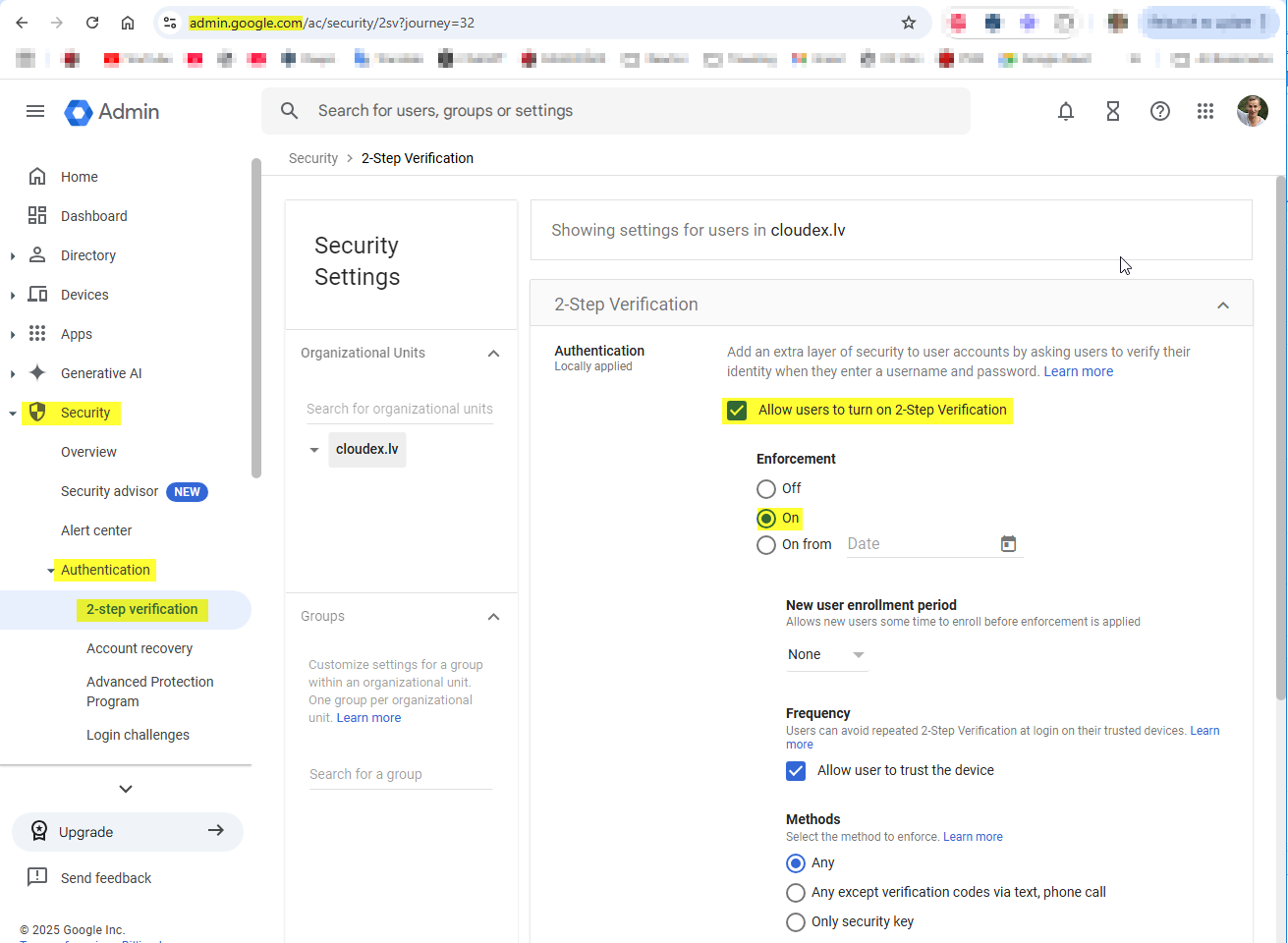This screenshot has width=1288, height=943.
Task: Collapse the 2-Step Verification section
Action: pos(1223,305)
